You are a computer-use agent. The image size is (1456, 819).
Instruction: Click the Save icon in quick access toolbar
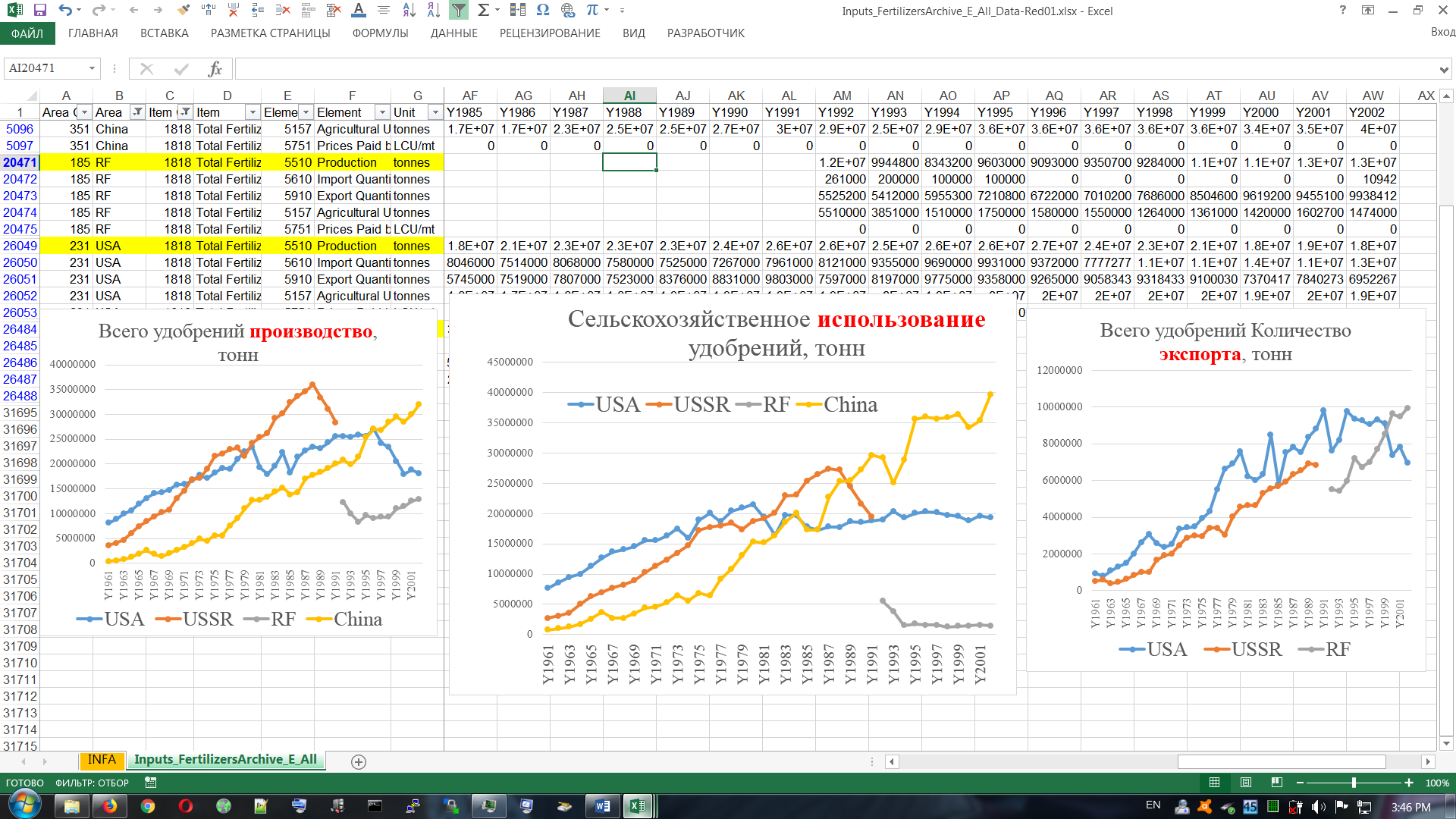40,11
